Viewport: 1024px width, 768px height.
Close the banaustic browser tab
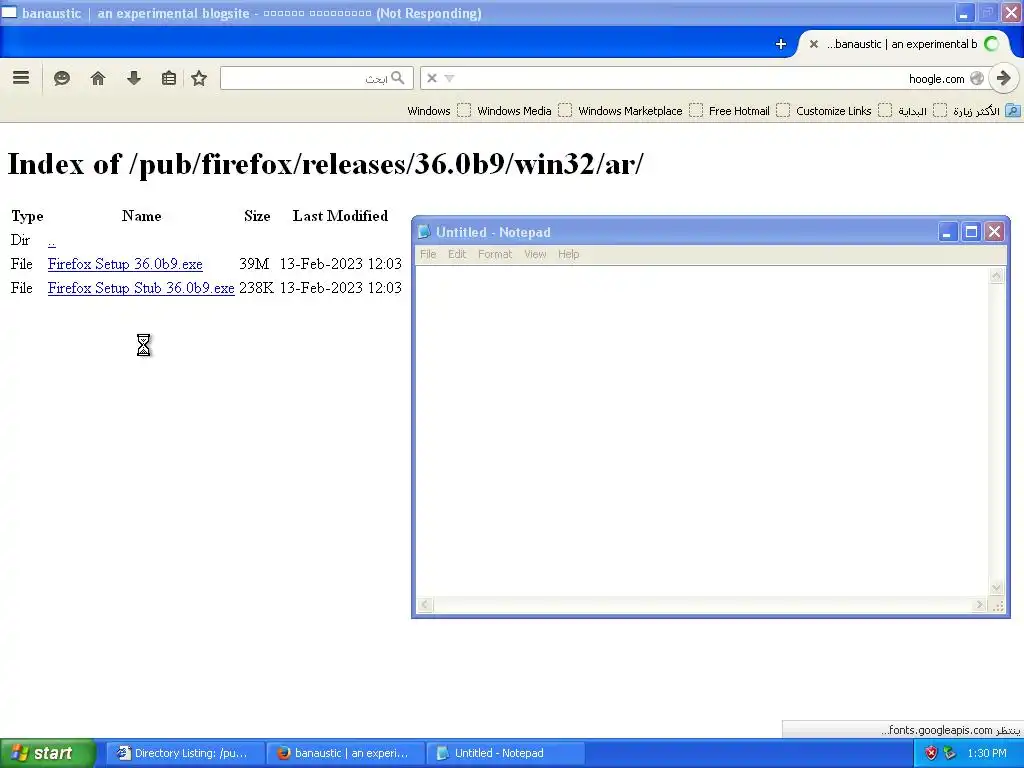814,44
